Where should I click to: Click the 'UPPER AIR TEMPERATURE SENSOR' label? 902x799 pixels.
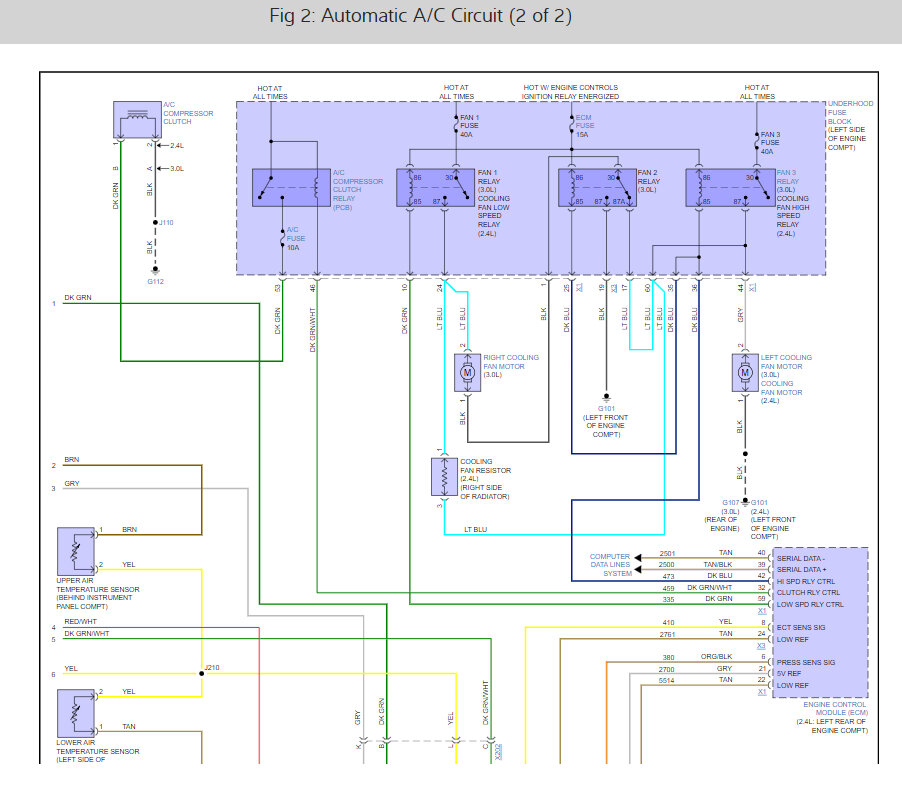coord(98,585)
